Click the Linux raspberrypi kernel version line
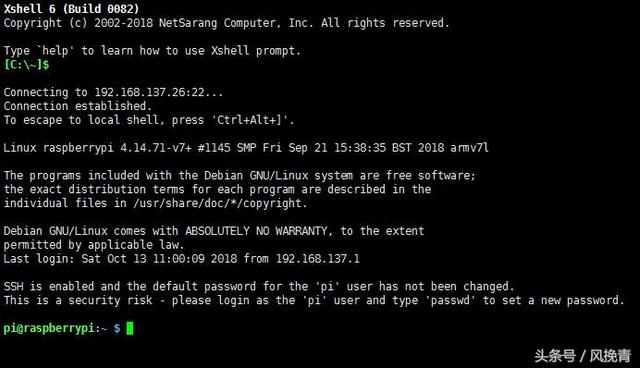640x368 pixels. [246, 148]
